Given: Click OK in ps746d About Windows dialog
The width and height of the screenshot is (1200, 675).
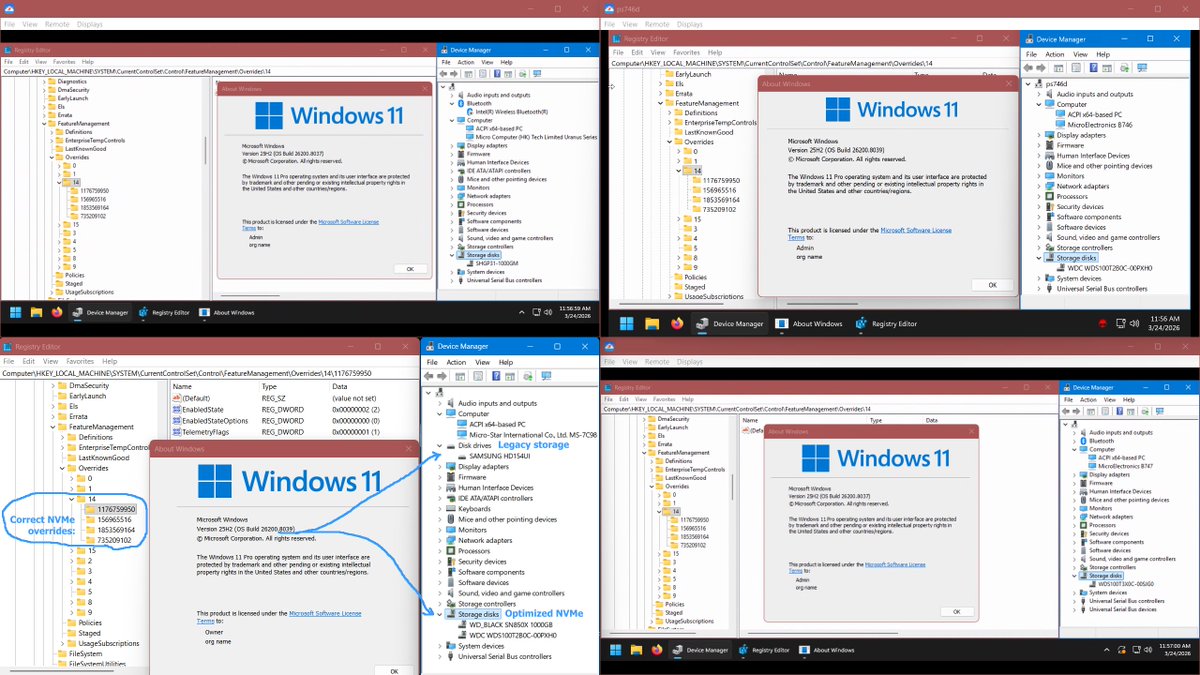Looking at the screenshot, I should (x=992, y=284).
